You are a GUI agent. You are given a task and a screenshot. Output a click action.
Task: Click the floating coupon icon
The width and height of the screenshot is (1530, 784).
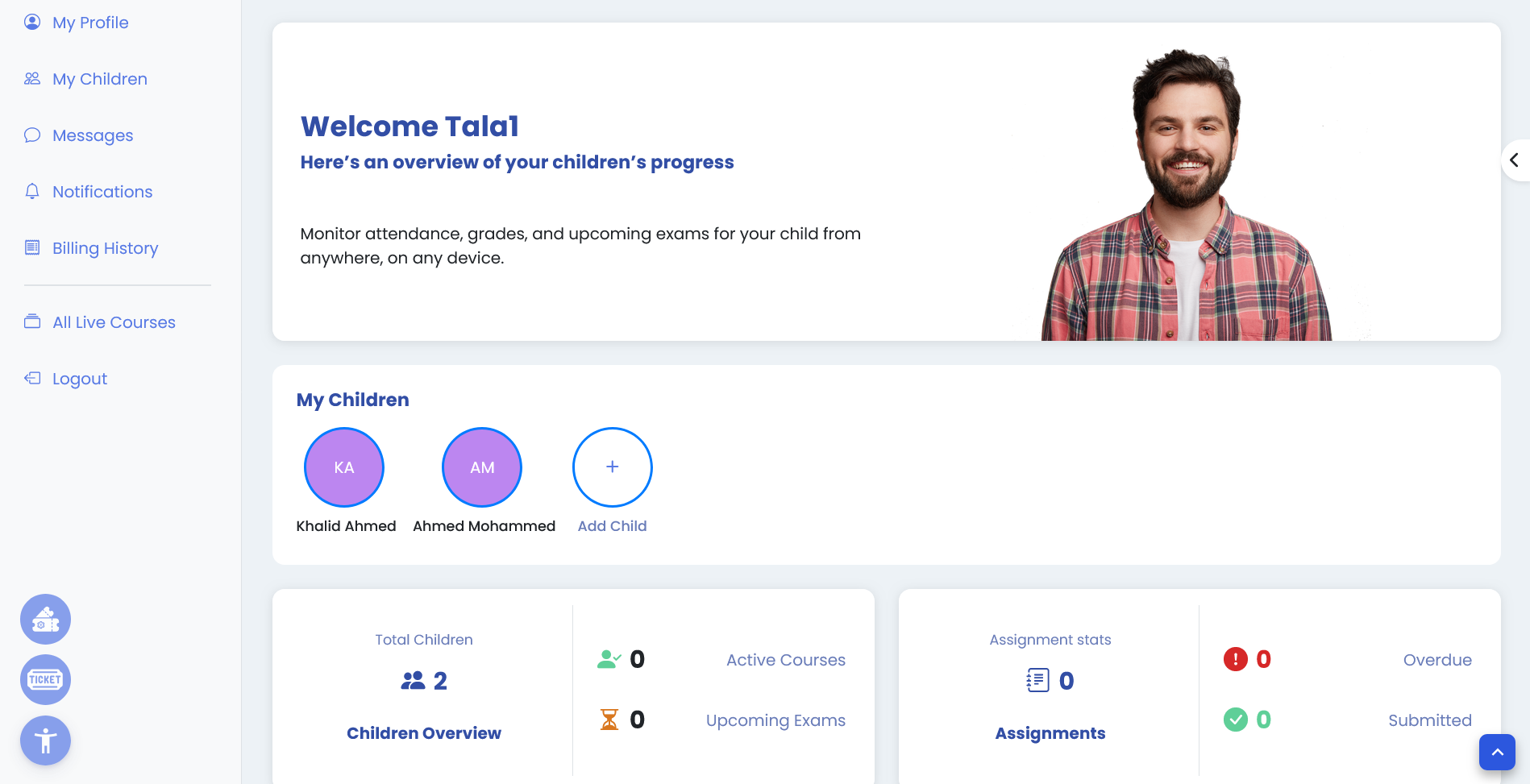click(45, 619)
